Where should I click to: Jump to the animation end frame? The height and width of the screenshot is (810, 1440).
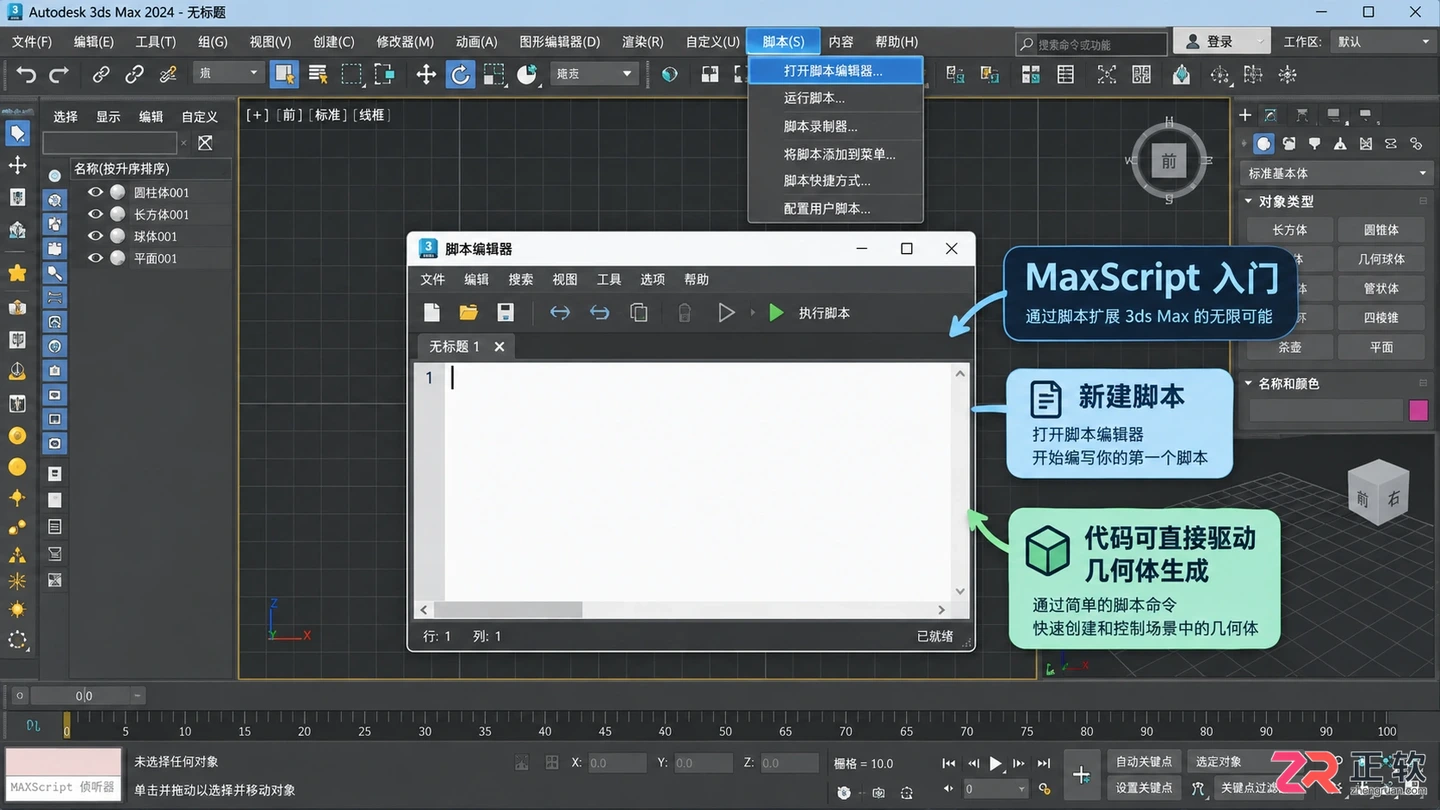coord(1043,763)
